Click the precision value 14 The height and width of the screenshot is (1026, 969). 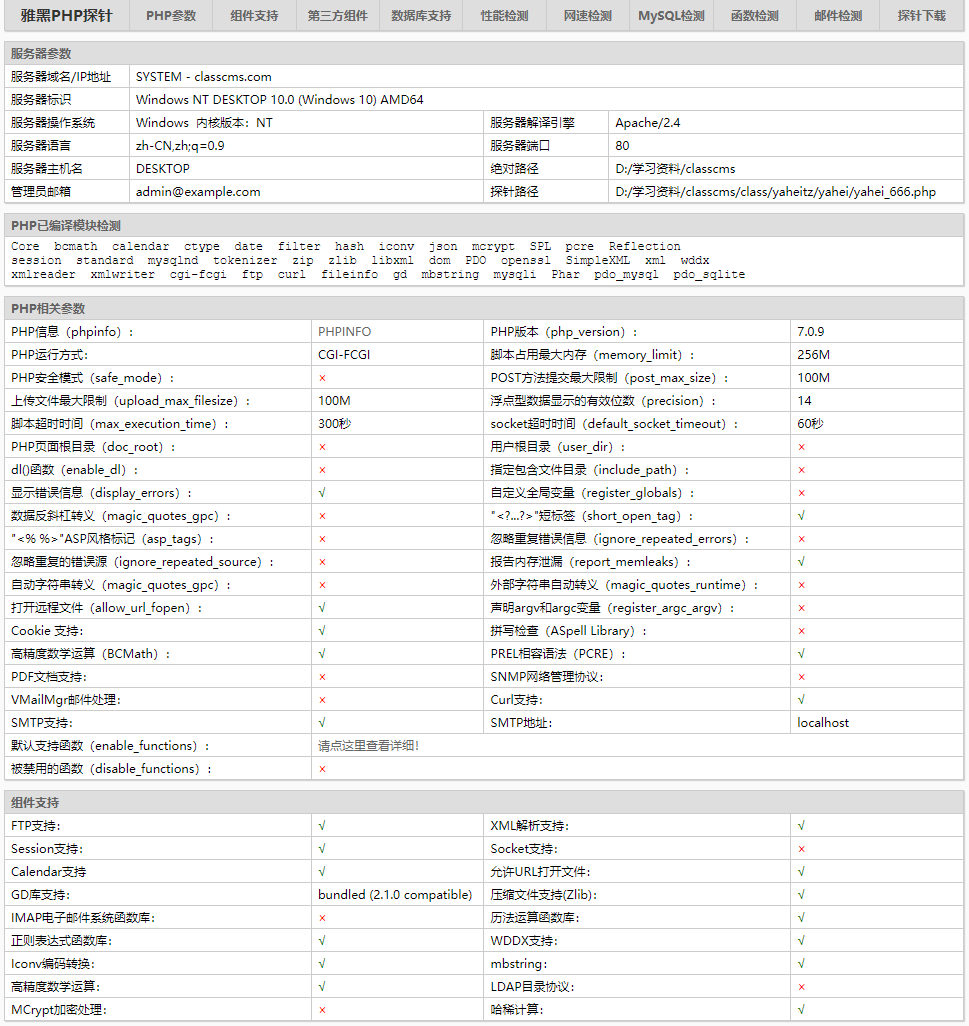(804, 400)
